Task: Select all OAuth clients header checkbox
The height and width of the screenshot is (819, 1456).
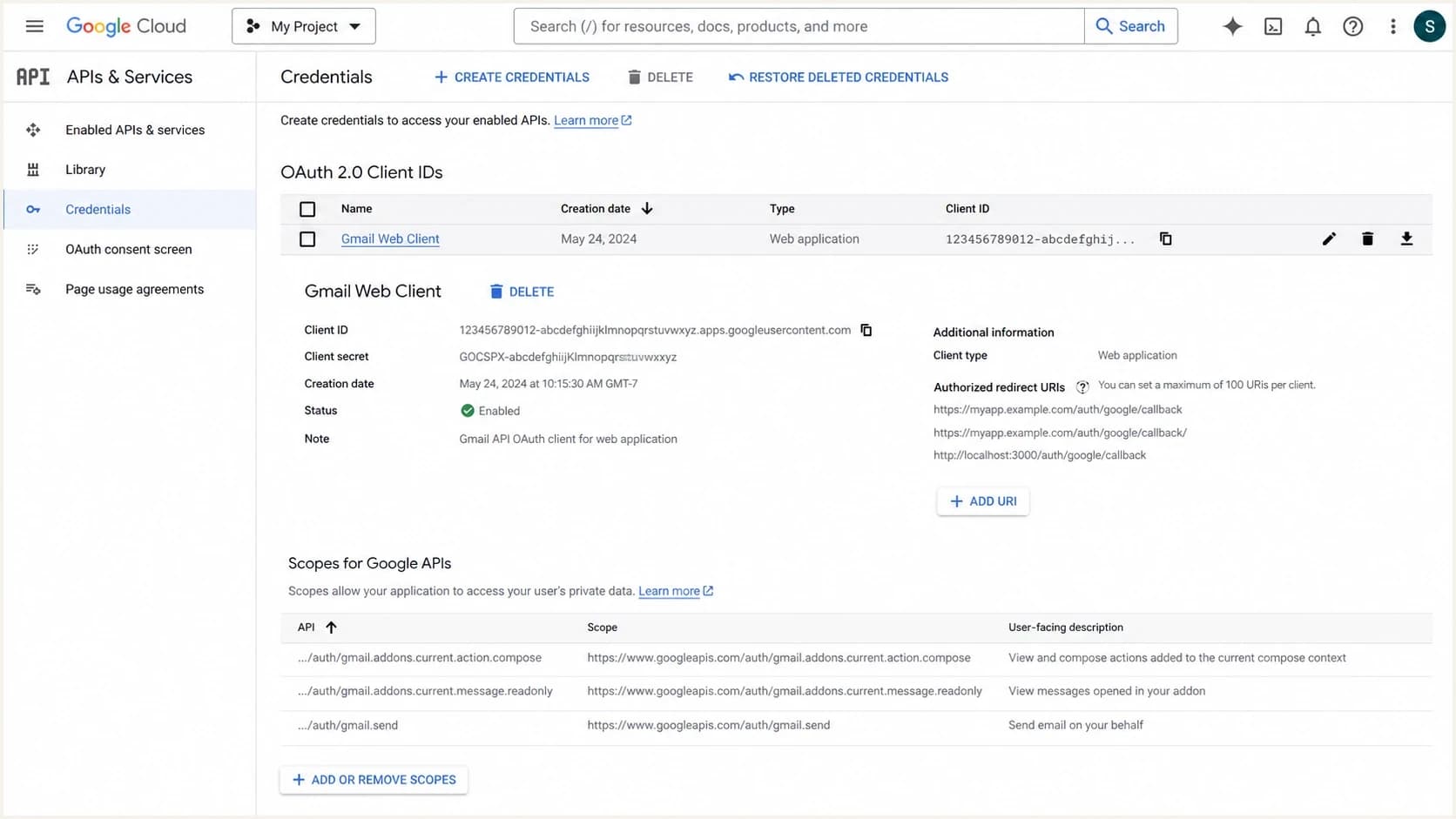Action: tap(307, 209)
